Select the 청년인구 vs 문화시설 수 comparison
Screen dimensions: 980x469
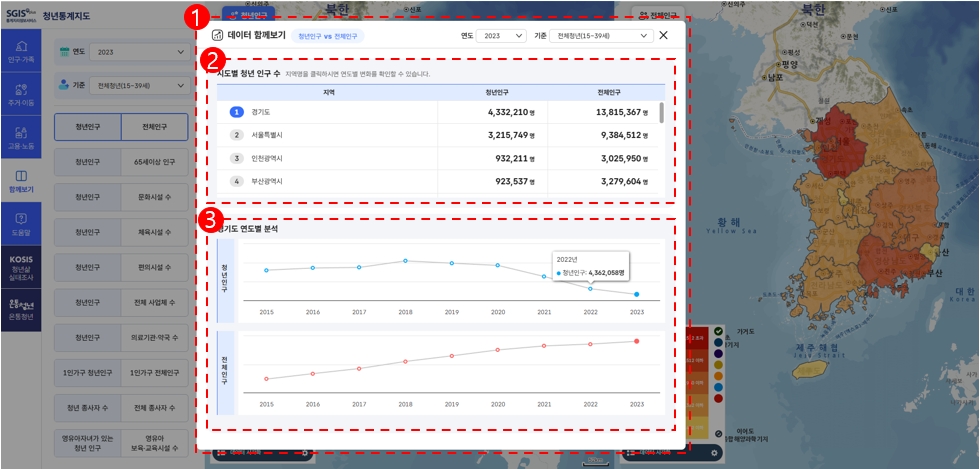point(120,197)
